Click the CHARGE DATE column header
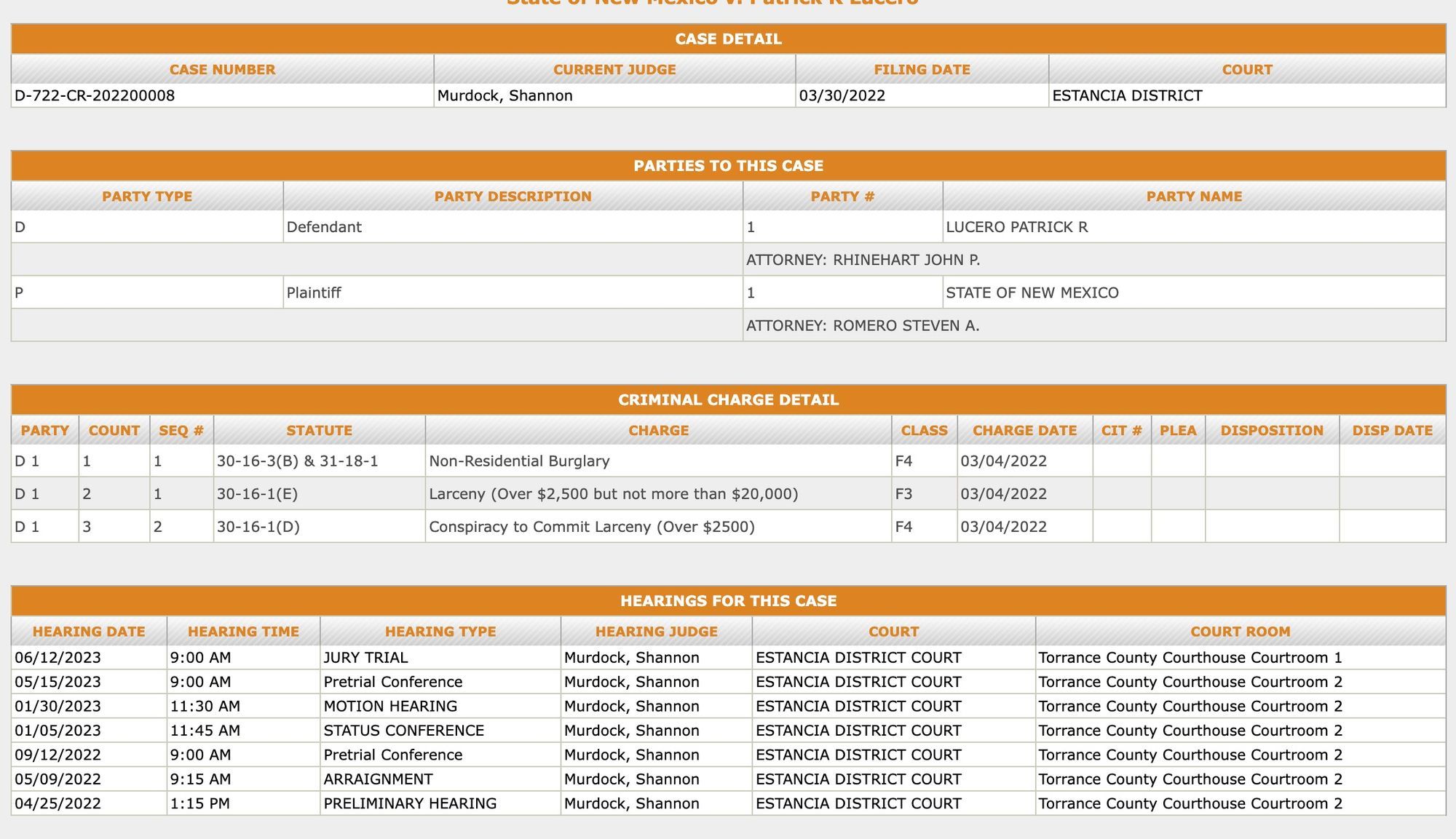The image size is (1456, 839). [1024, 430]
